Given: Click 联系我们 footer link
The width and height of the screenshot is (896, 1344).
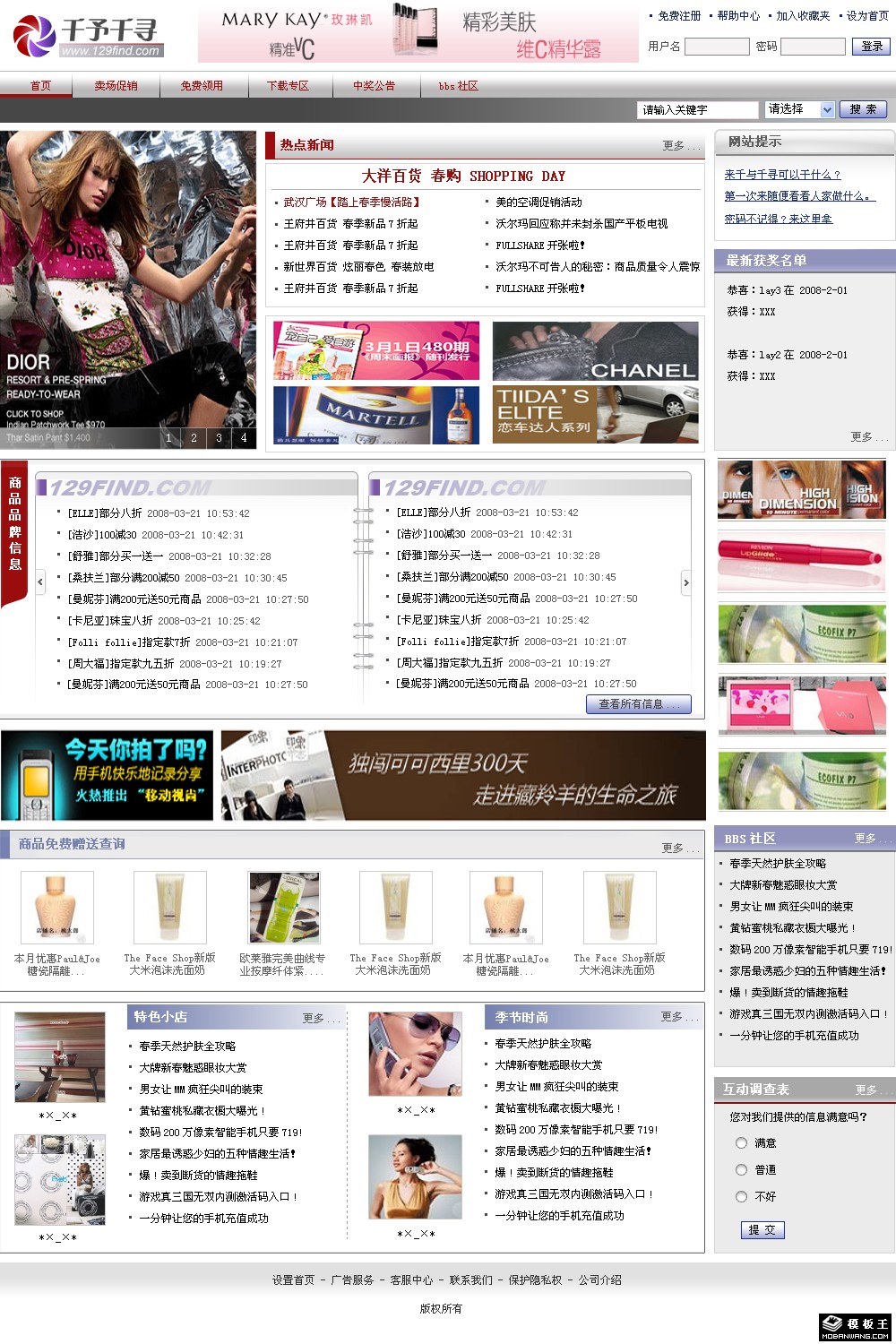Looking at the screenshot, I should (x=471, y=1280).
